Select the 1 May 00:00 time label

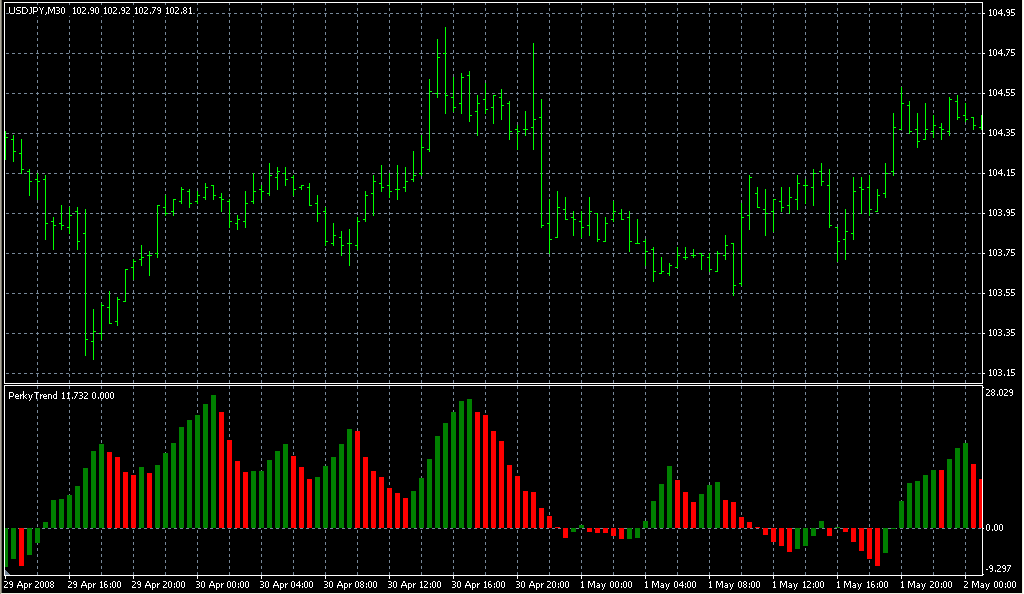click(607, 584)
